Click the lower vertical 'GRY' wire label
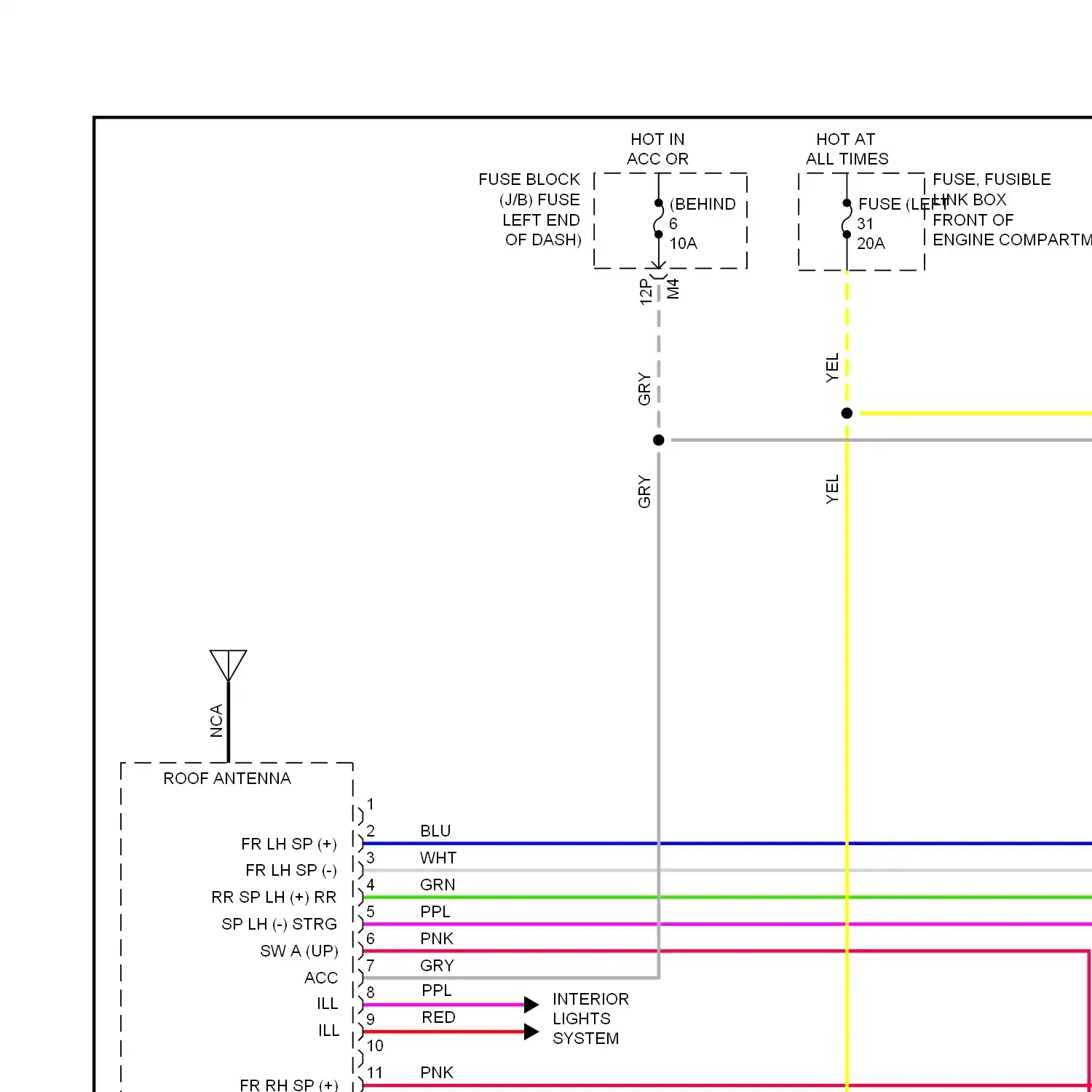Screen dimensions: 1092x1092 (644, 491)
